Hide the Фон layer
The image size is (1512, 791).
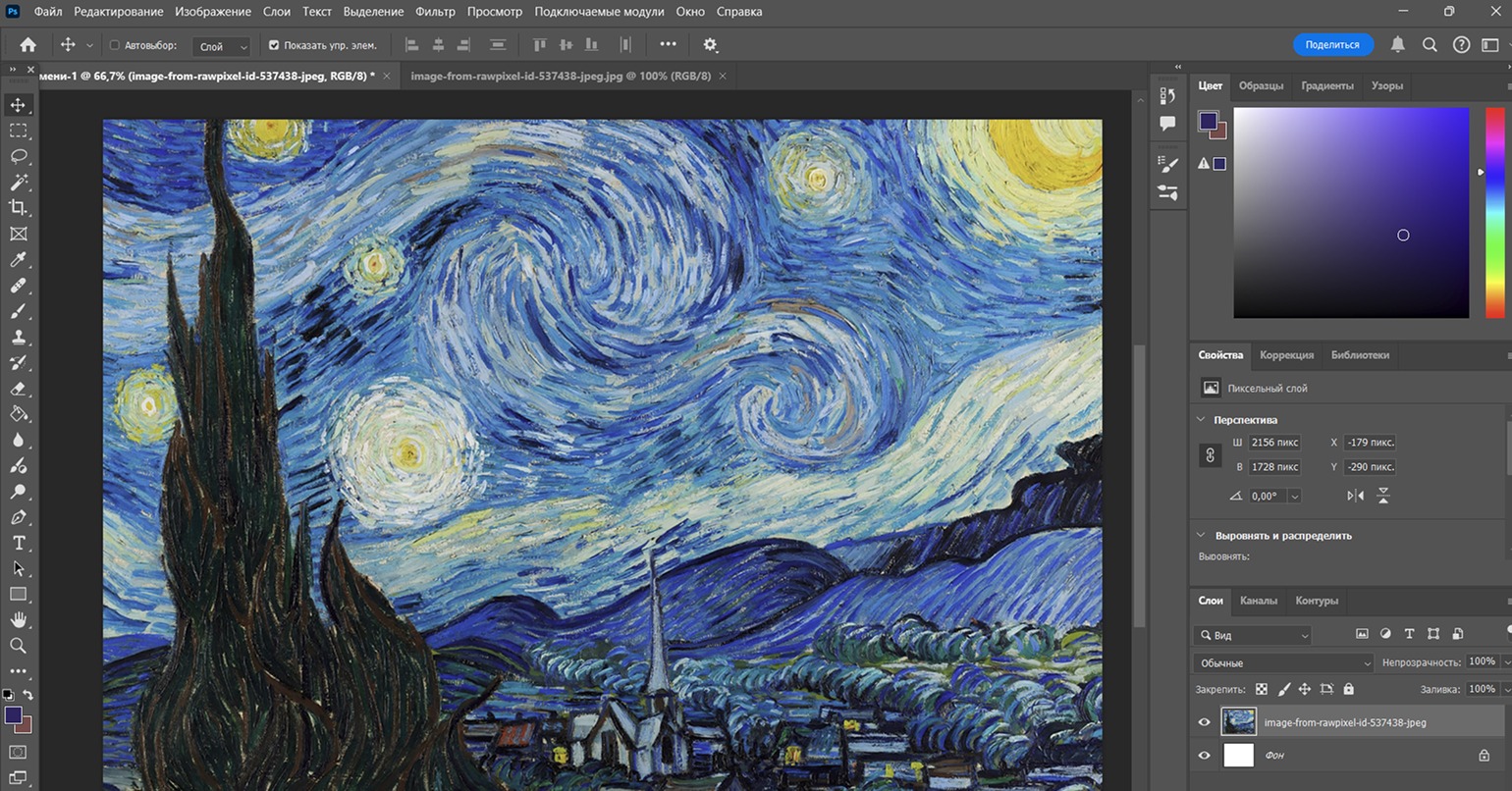pyautogui.click(x=1204, y=755)
